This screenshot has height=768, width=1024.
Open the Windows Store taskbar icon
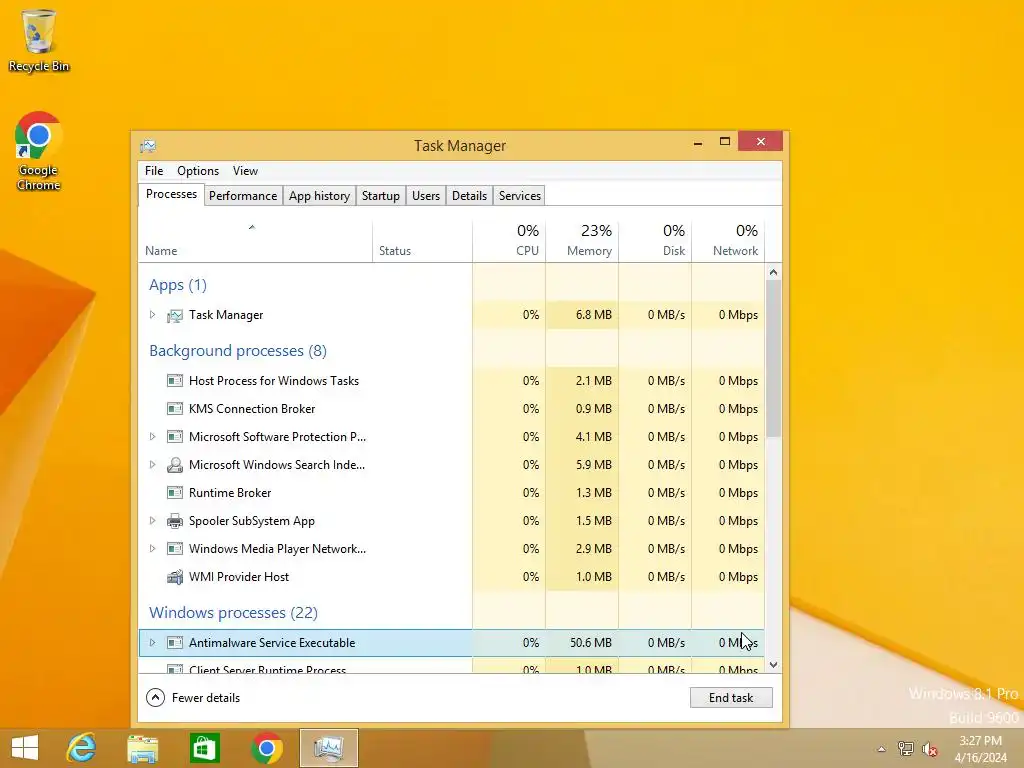204,748
